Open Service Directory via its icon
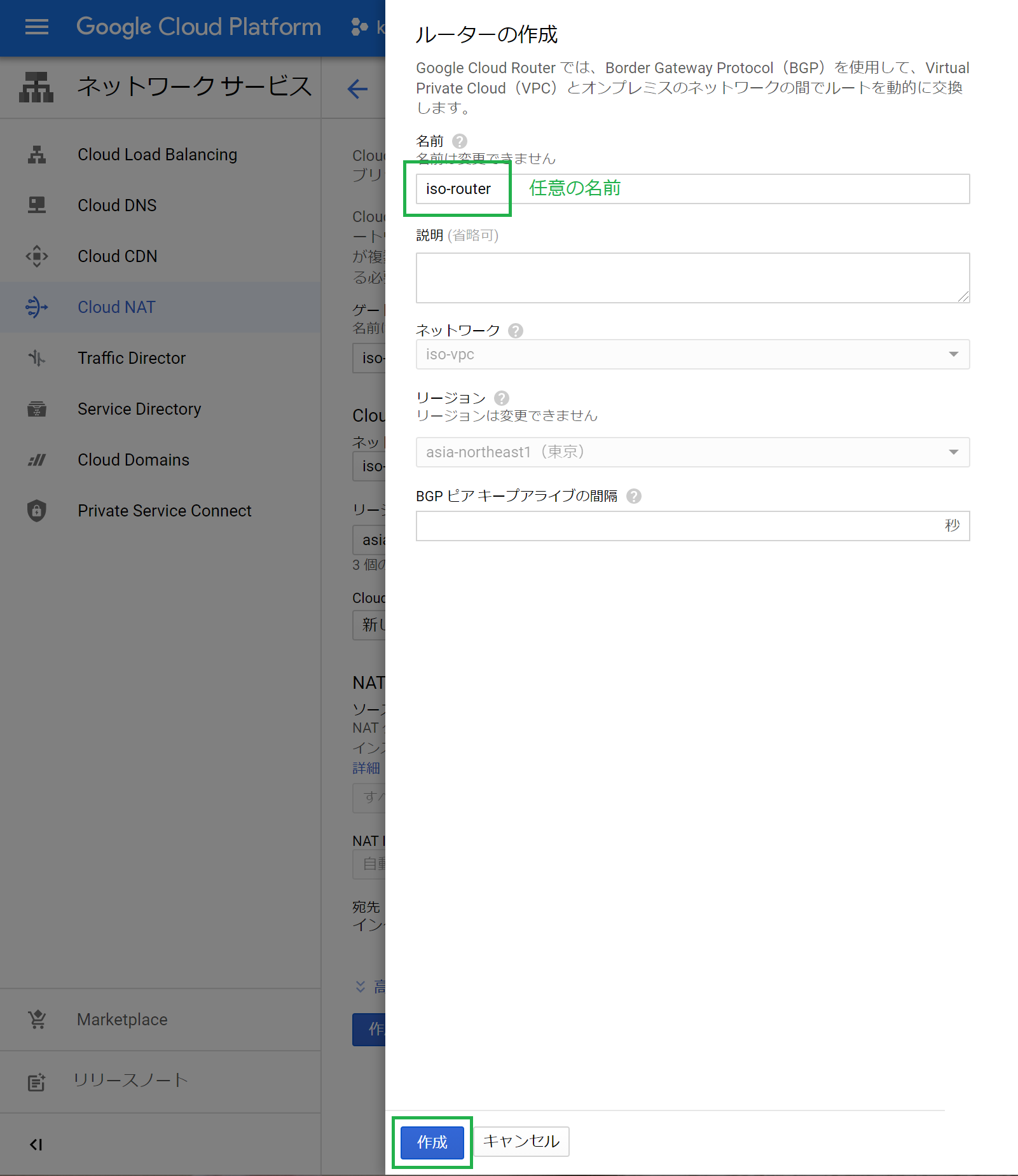Viewport: 1018px width, 1176px height. tap(36, 409)
